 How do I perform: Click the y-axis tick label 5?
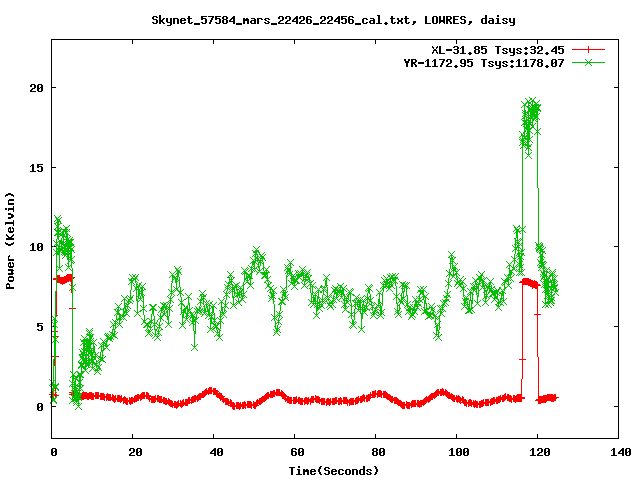click(x=40, y=327)
